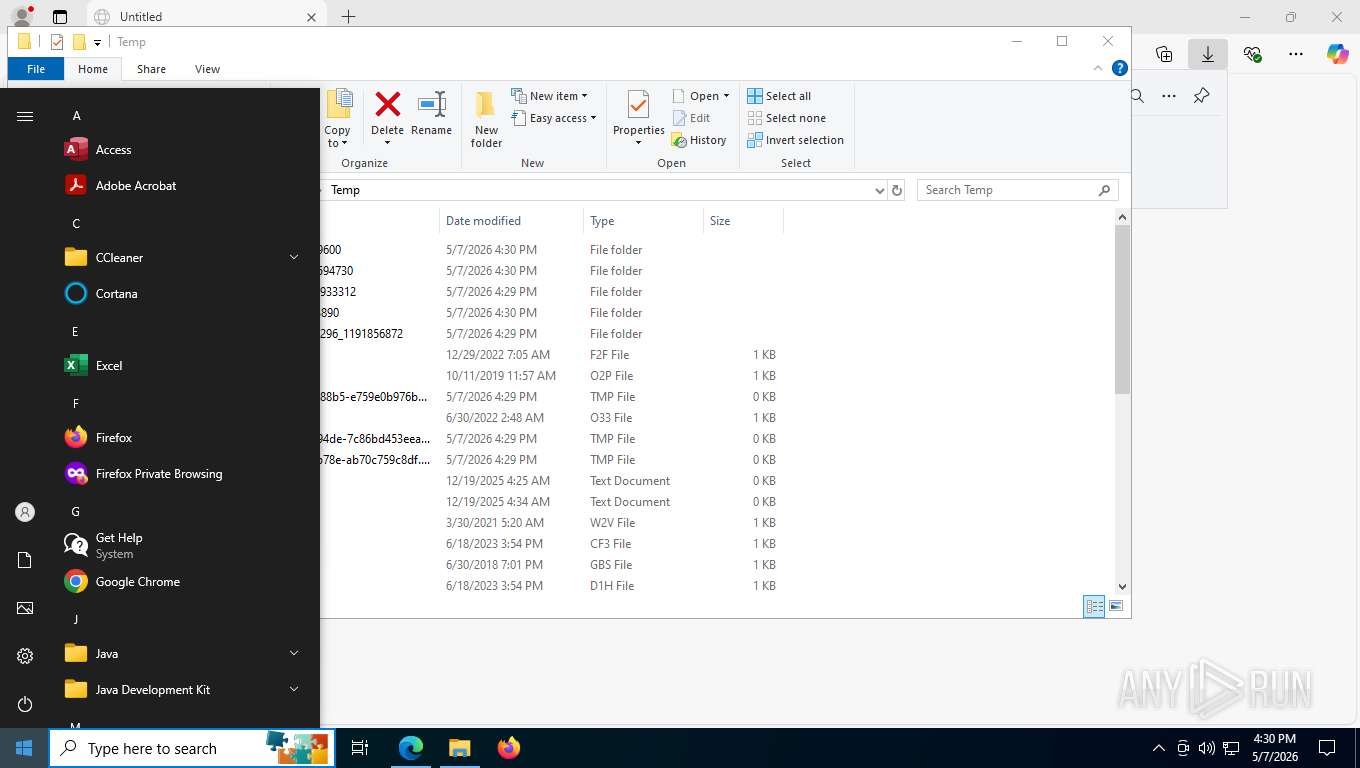Image resolution: width=1360 pixels, height=768 pixels.
Task: Create a New folder
Action: pos(486,119)
